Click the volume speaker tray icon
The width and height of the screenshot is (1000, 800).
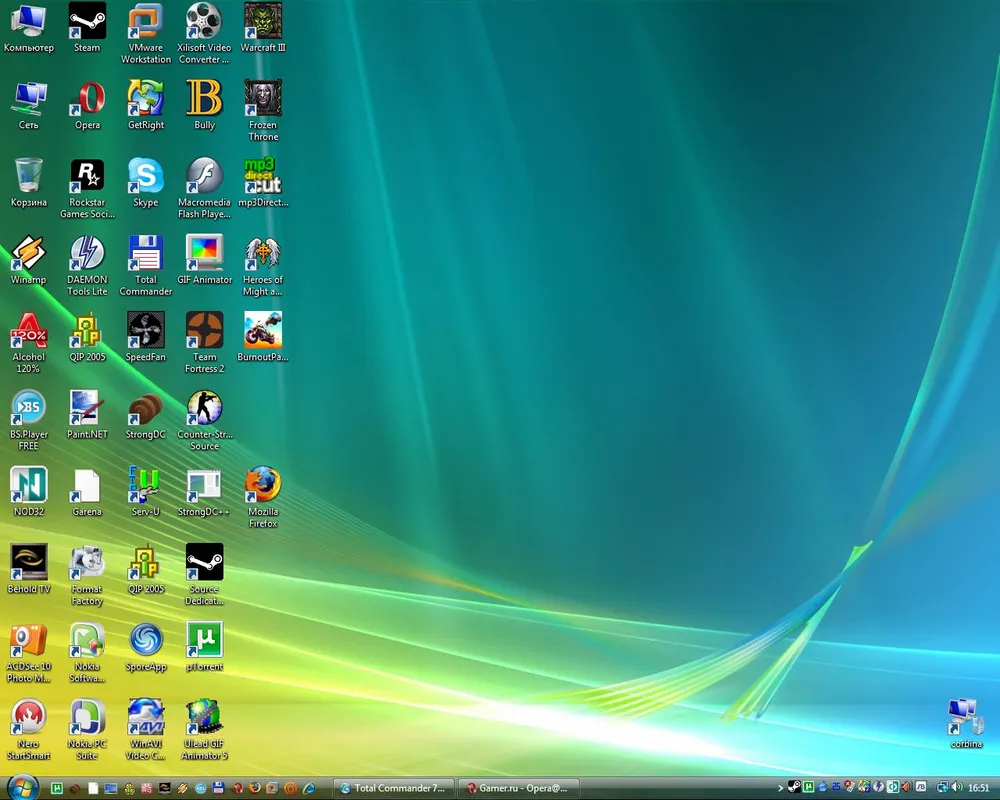point(956,788)
